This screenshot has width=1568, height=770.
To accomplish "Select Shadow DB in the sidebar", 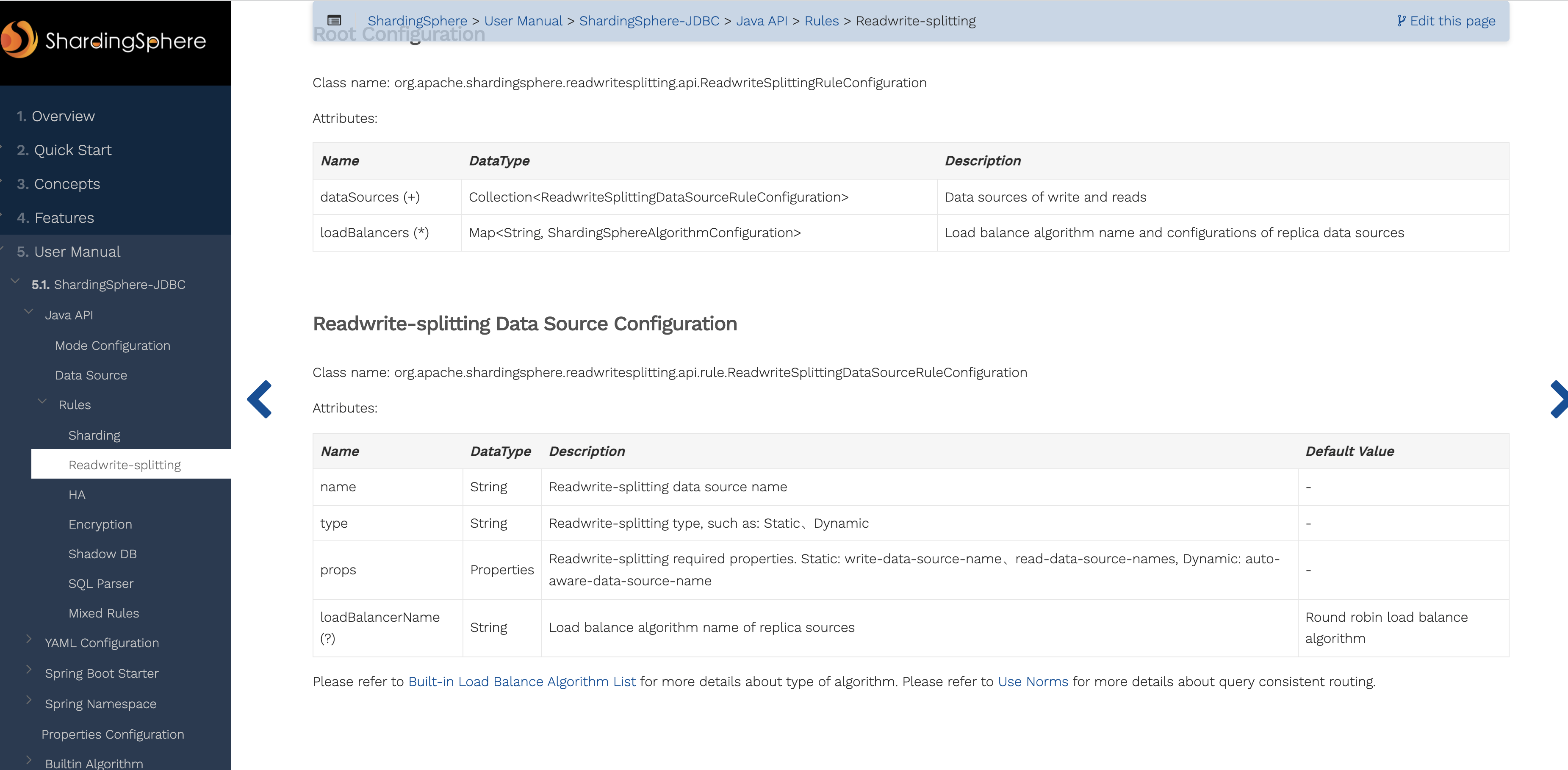I will click(x=102, y=554).
